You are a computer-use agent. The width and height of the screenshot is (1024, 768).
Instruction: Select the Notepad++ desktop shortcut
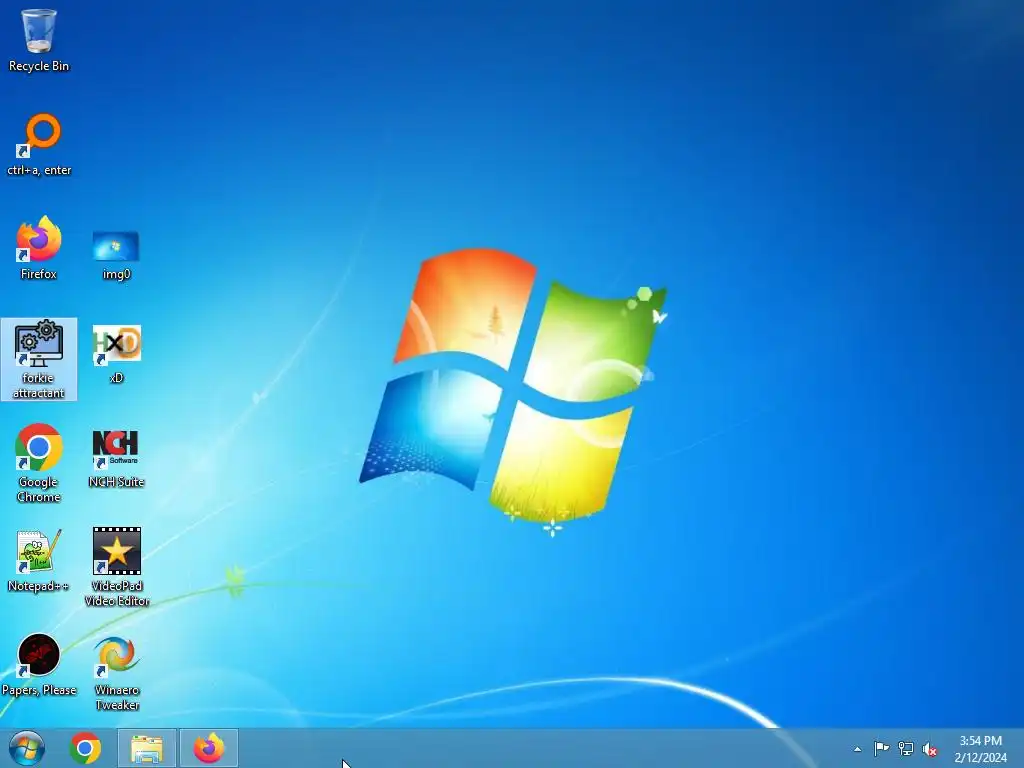pyautogui.click(x=39, y=560)
